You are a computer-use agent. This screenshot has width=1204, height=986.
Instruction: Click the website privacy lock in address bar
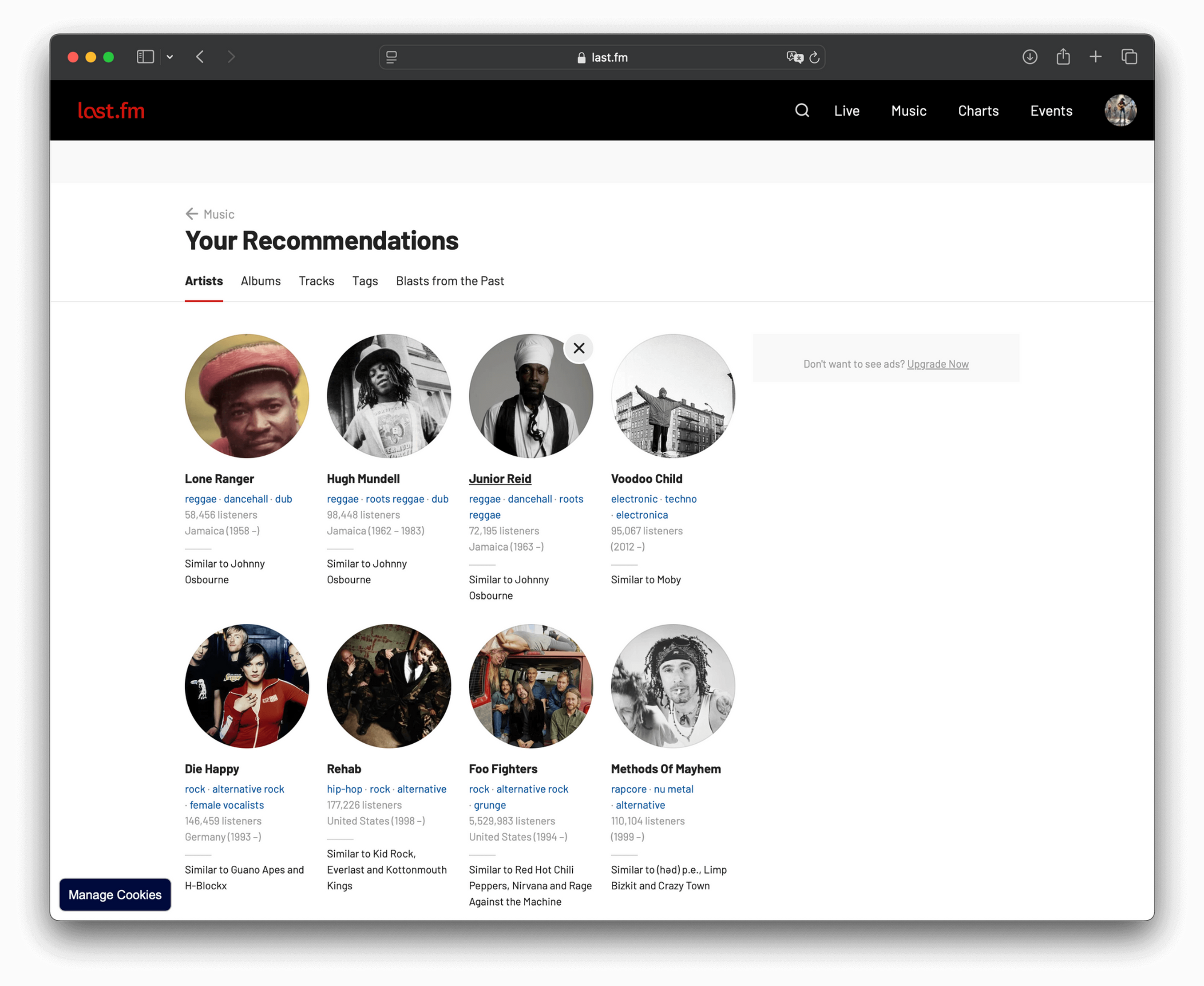(x=581, y=57)
